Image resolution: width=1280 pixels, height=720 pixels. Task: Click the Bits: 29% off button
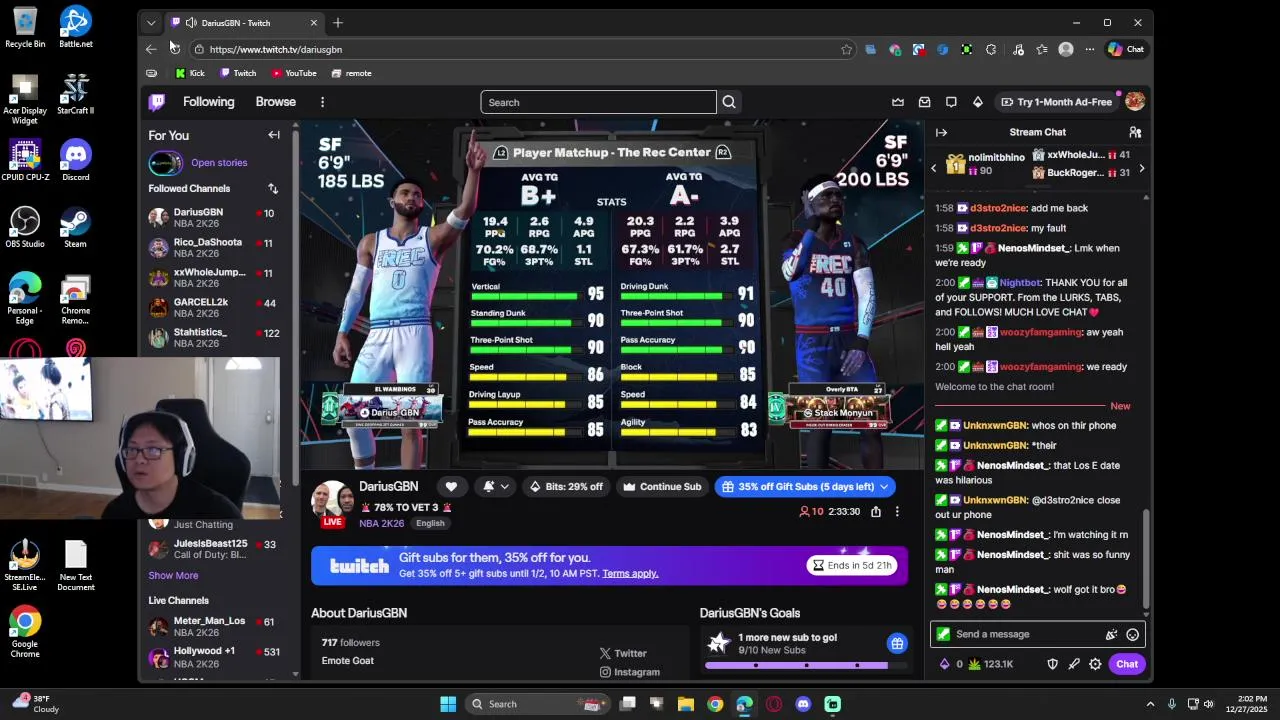tap(566, 487)
